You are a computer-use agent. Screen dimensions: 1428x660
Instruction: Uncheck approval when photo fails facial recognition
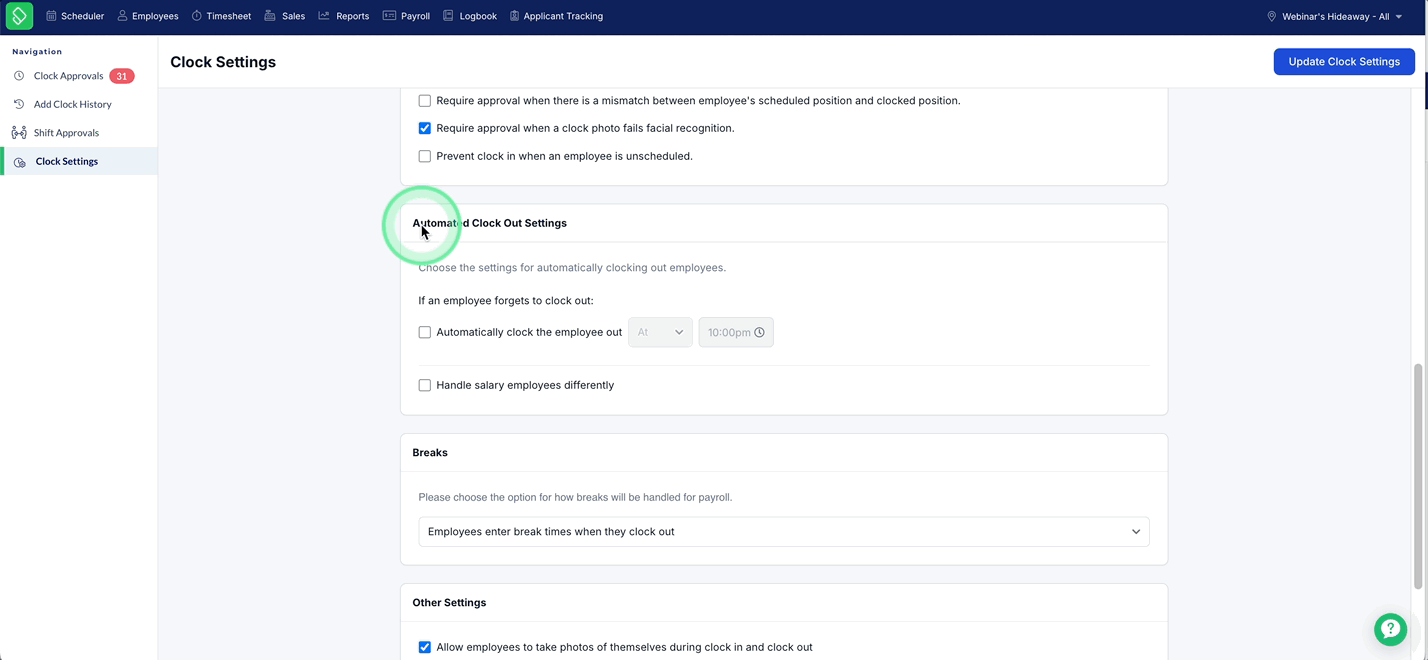pos(425,128)
